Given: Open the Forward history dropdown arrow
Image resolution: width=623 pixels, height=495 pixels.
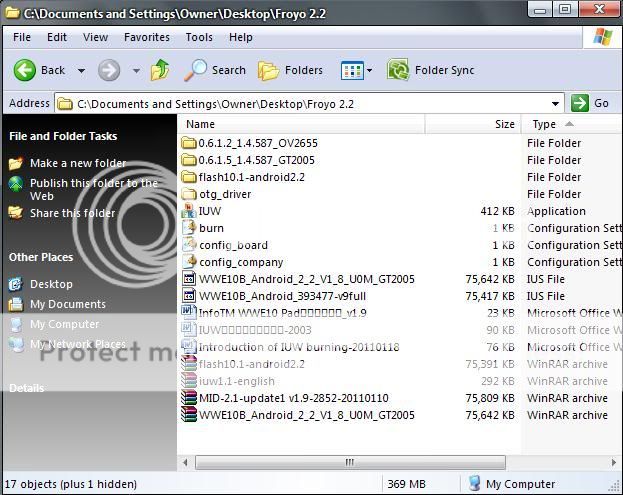Looking at the screenshot, I should [x=136, y=71].
